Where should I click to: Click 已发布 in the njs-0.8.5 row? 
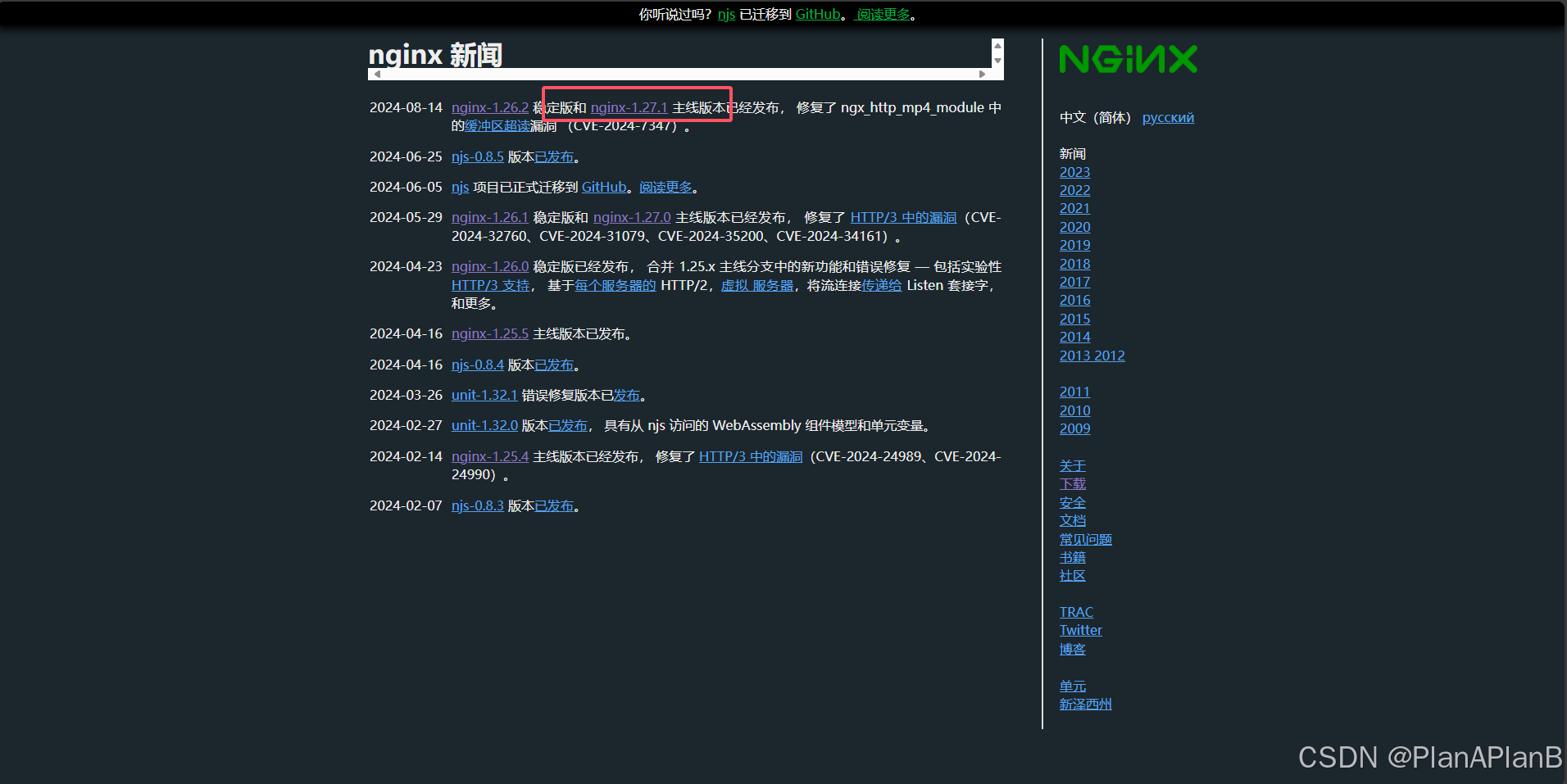[554, 156]
